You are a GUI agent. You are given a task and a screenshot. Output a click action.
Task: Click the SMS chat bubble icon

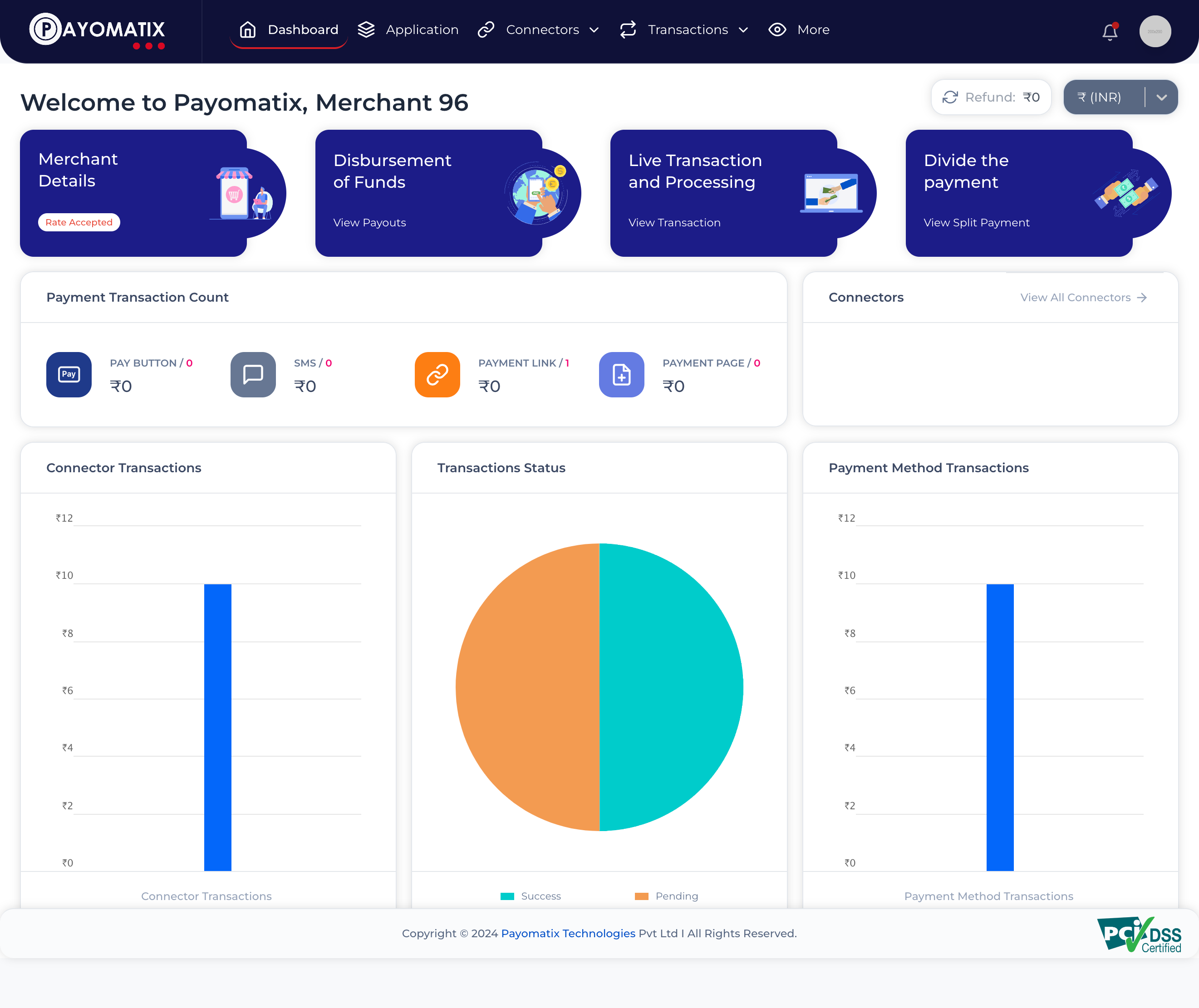point(253,374)
